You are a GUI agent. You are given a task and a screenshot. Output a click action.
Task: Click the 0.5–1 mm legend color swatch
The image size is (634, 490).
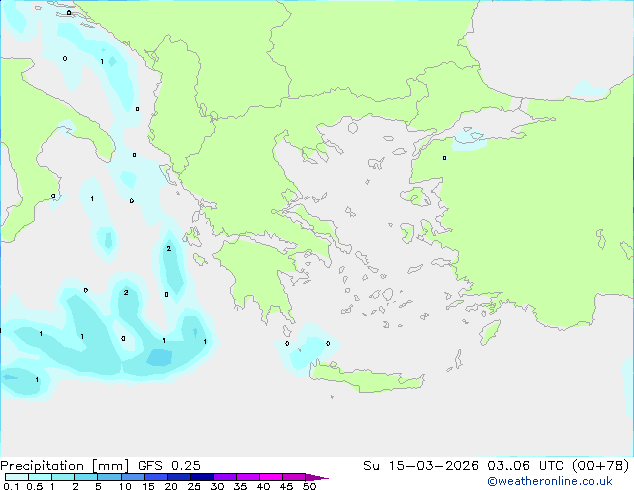pyautogui.click(x=40, y=477)
